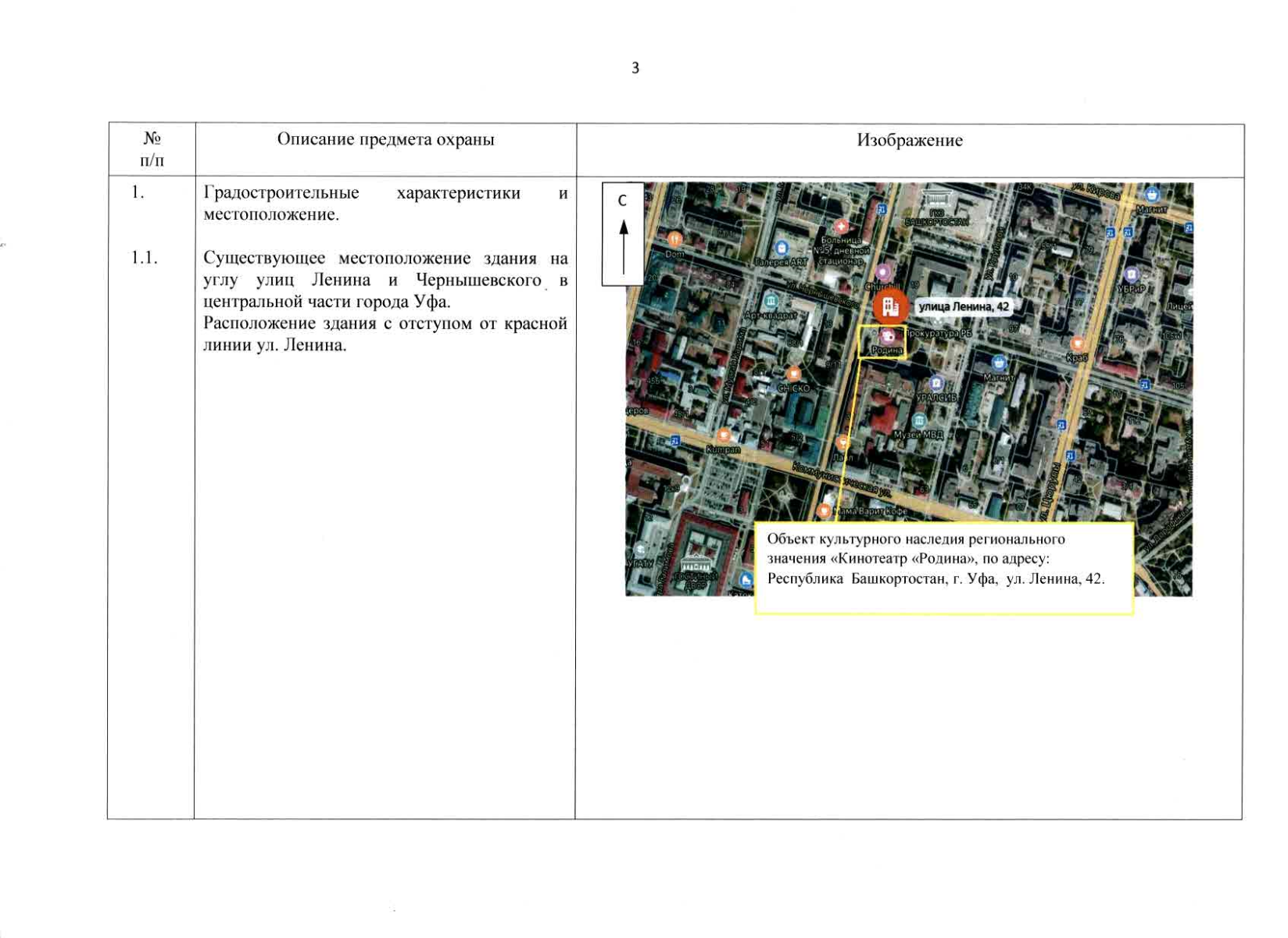Select the Kumpan cafe icon
This screenshot has height=938, width=1288.
coord(724,435)
